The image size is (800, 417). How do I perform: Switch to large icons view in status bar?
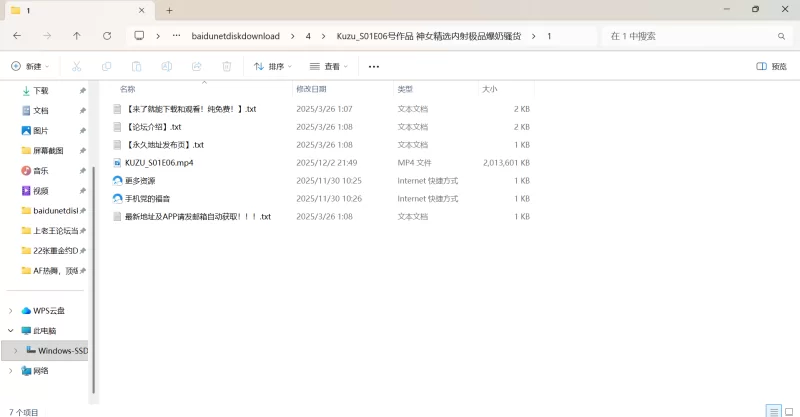[x=788, y=410]
